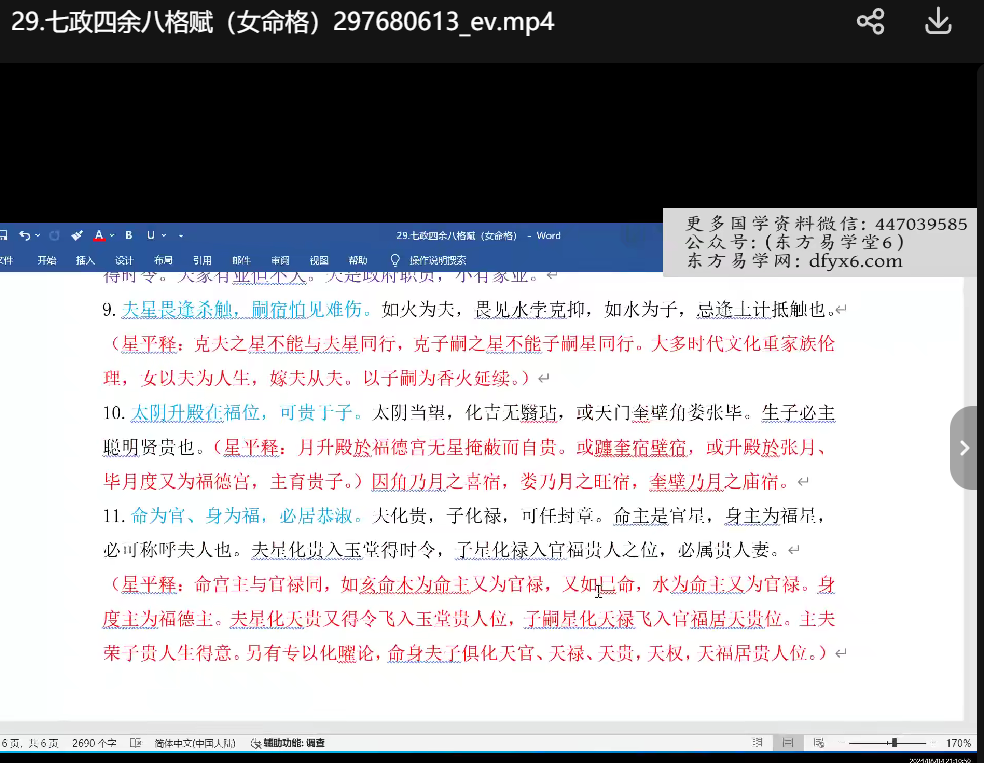984x763 pixels.
Task: Expand the font color dropdown arrow
Action: pos(110,237)
